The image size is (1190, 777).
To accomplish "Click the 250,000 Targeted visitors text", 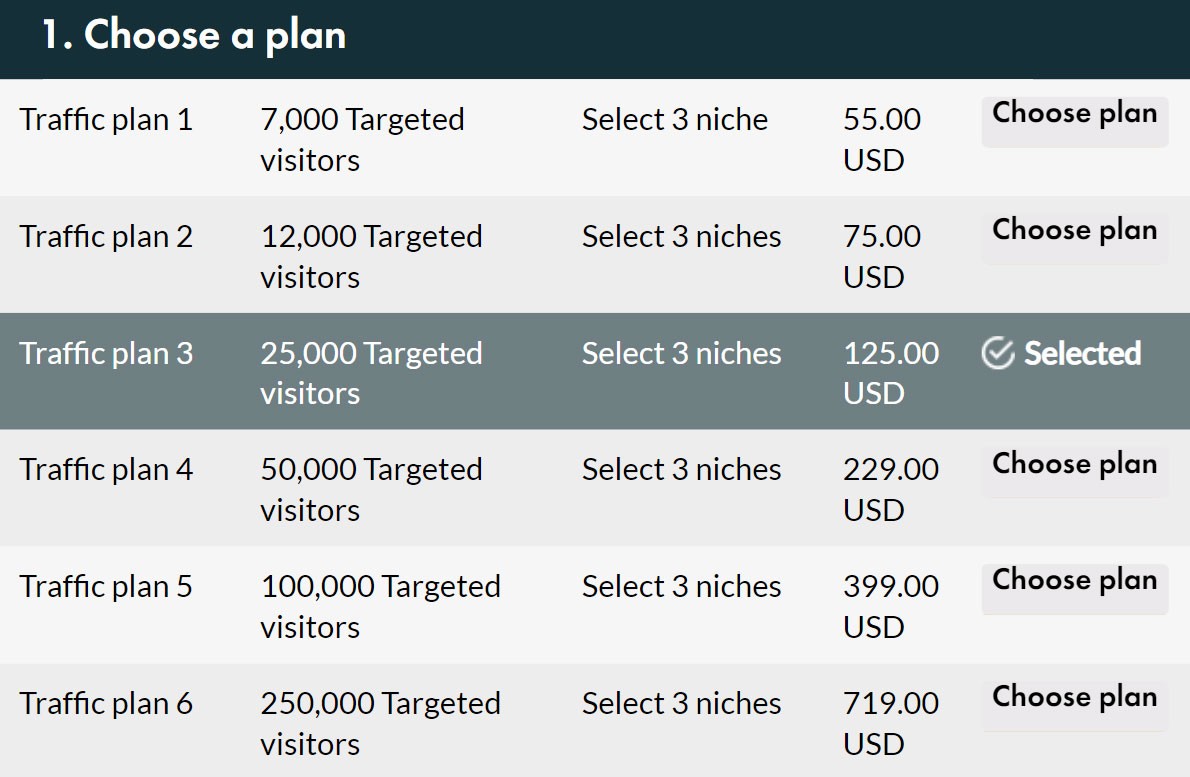I will pyautogui.click(x=380, y=723).
